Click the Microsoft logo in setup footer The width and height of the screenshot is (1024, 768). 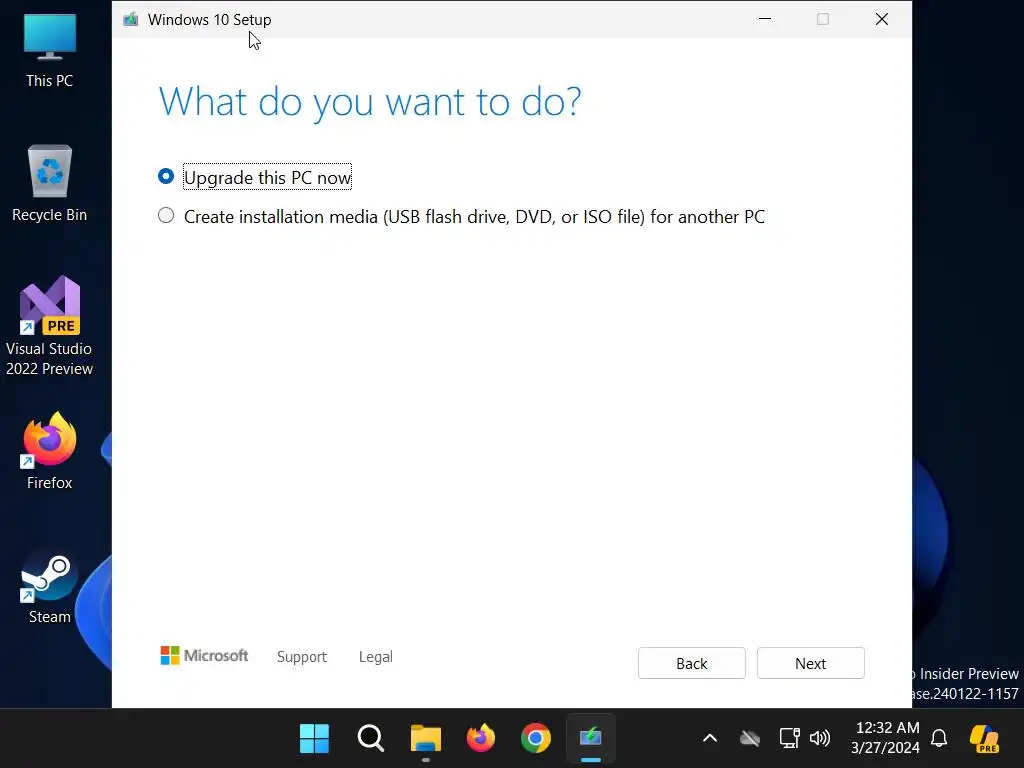click(x=204, y=655)
